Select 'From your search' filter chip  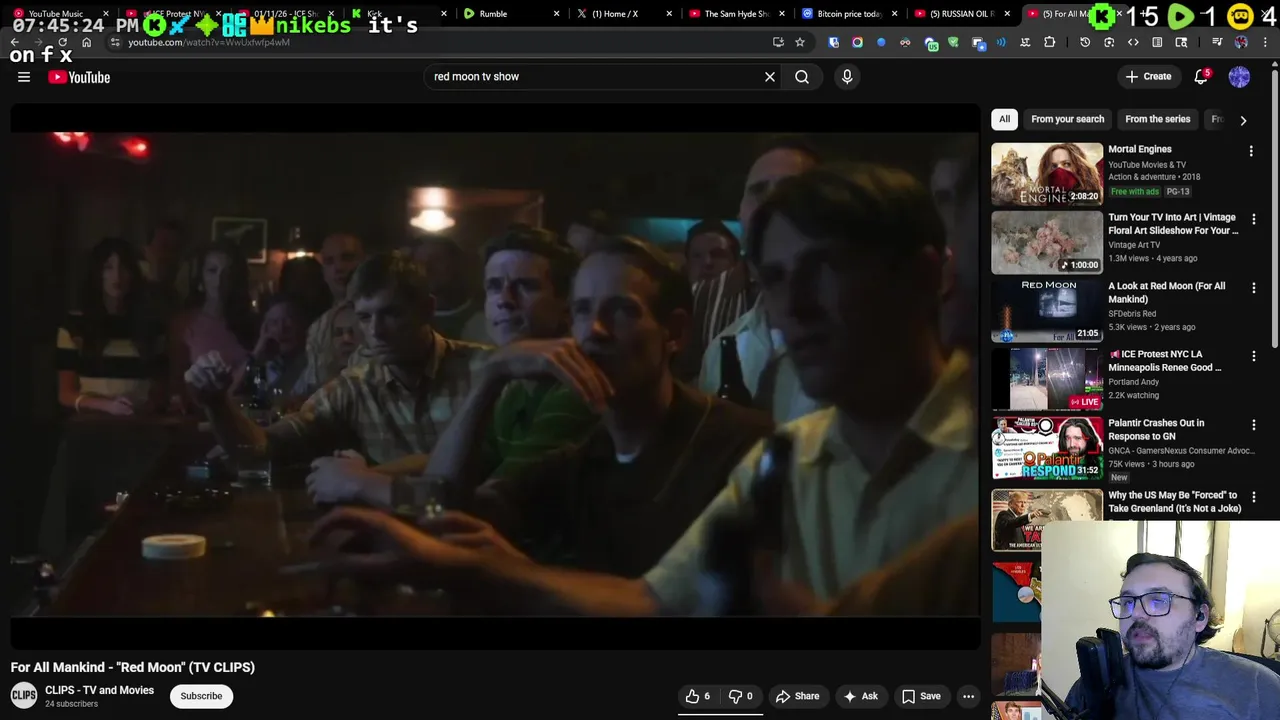(x=1067, y=119)
